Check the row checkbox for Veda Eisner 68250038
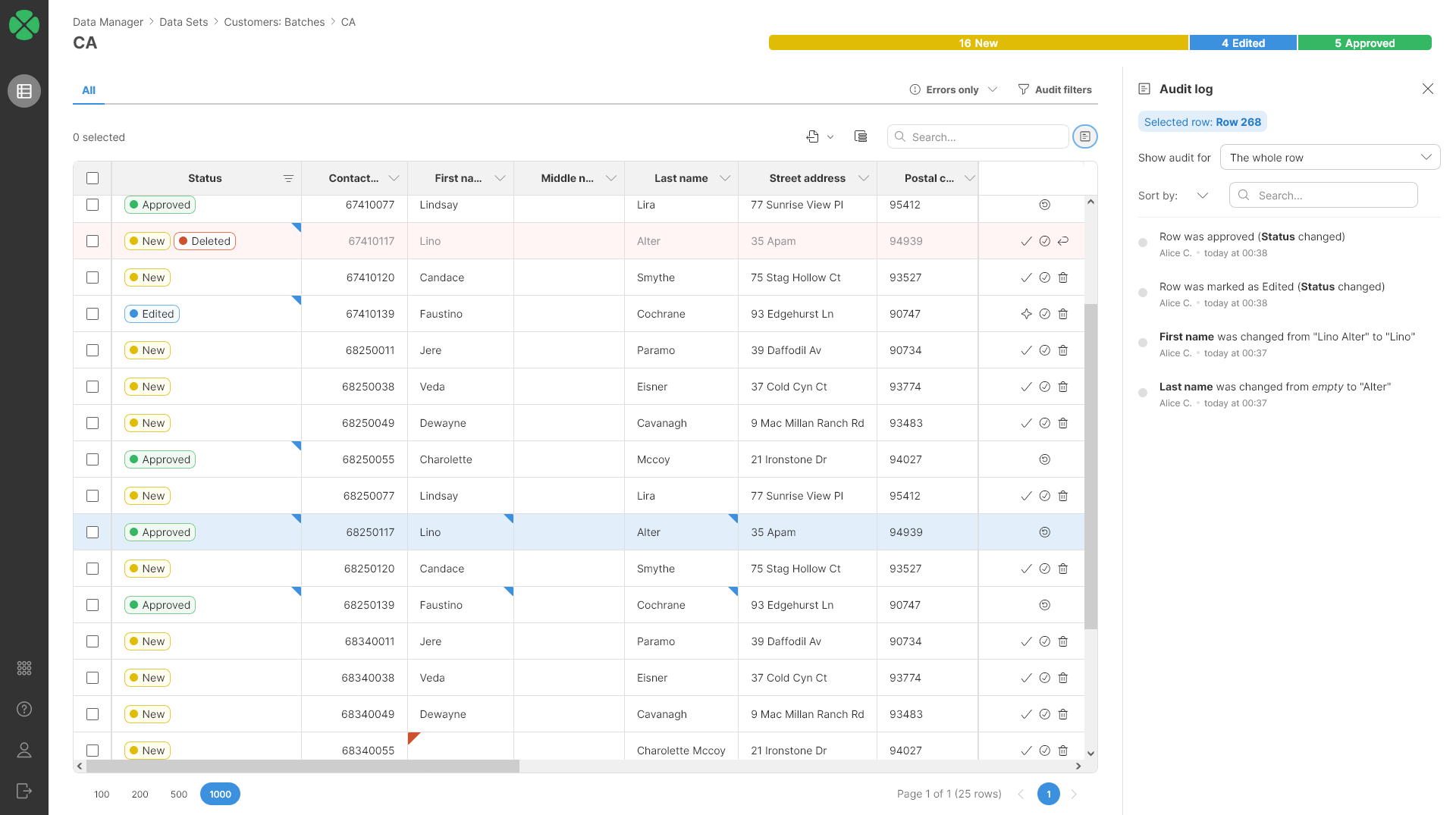This screenshot has width=1456, height=815. click(x=92, y=387)
